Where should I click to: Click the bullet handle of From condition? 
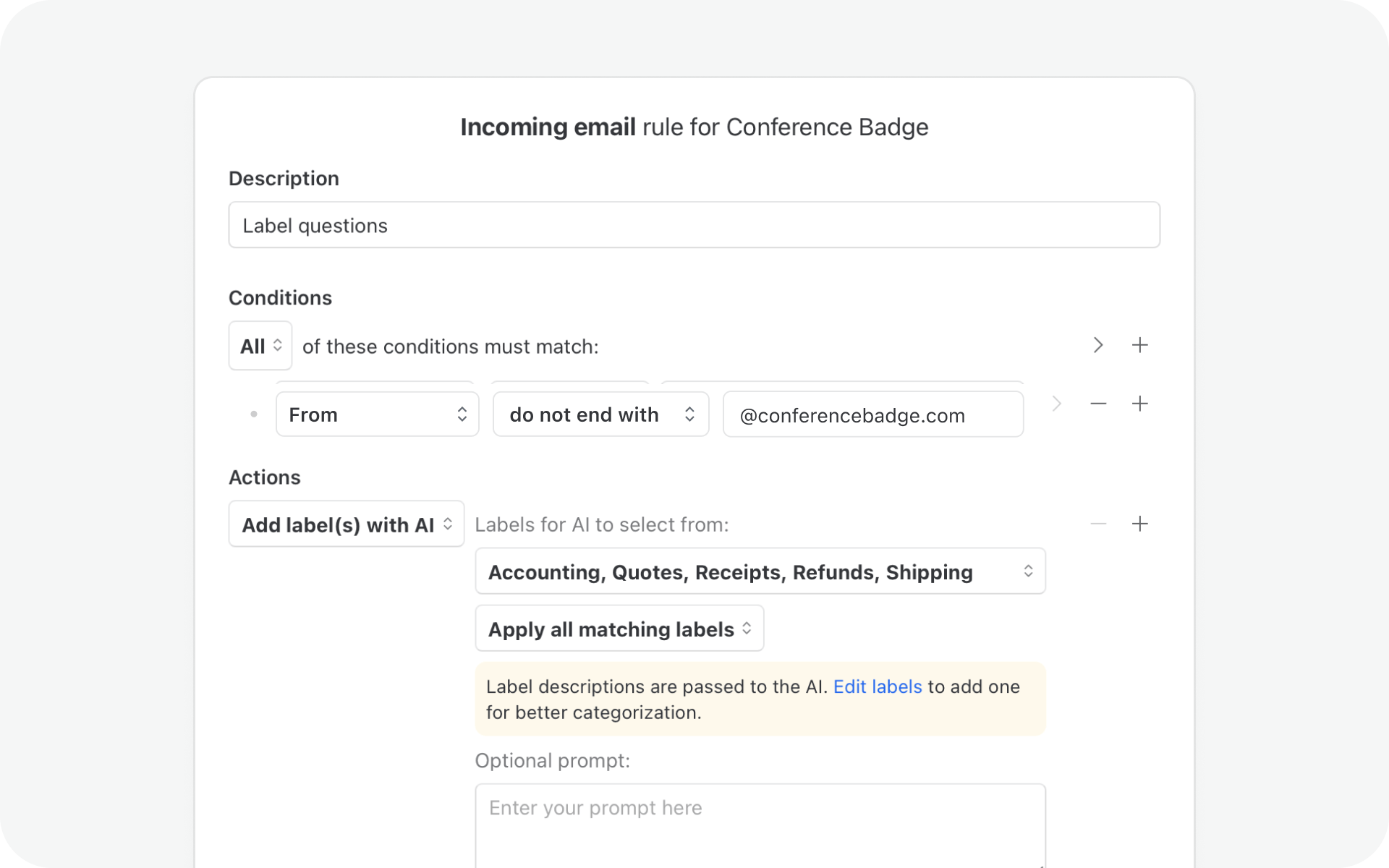253,414
